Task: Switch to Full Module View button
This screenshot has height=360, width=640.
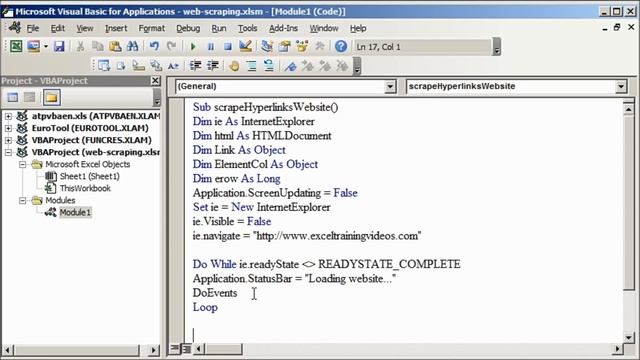Action: (x=186, y=349)
